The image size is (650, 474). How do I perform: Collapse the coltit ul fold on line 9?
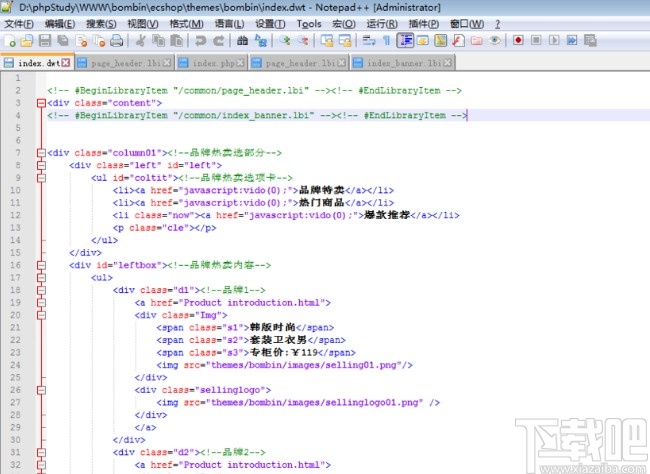click(x=41, y=177)
